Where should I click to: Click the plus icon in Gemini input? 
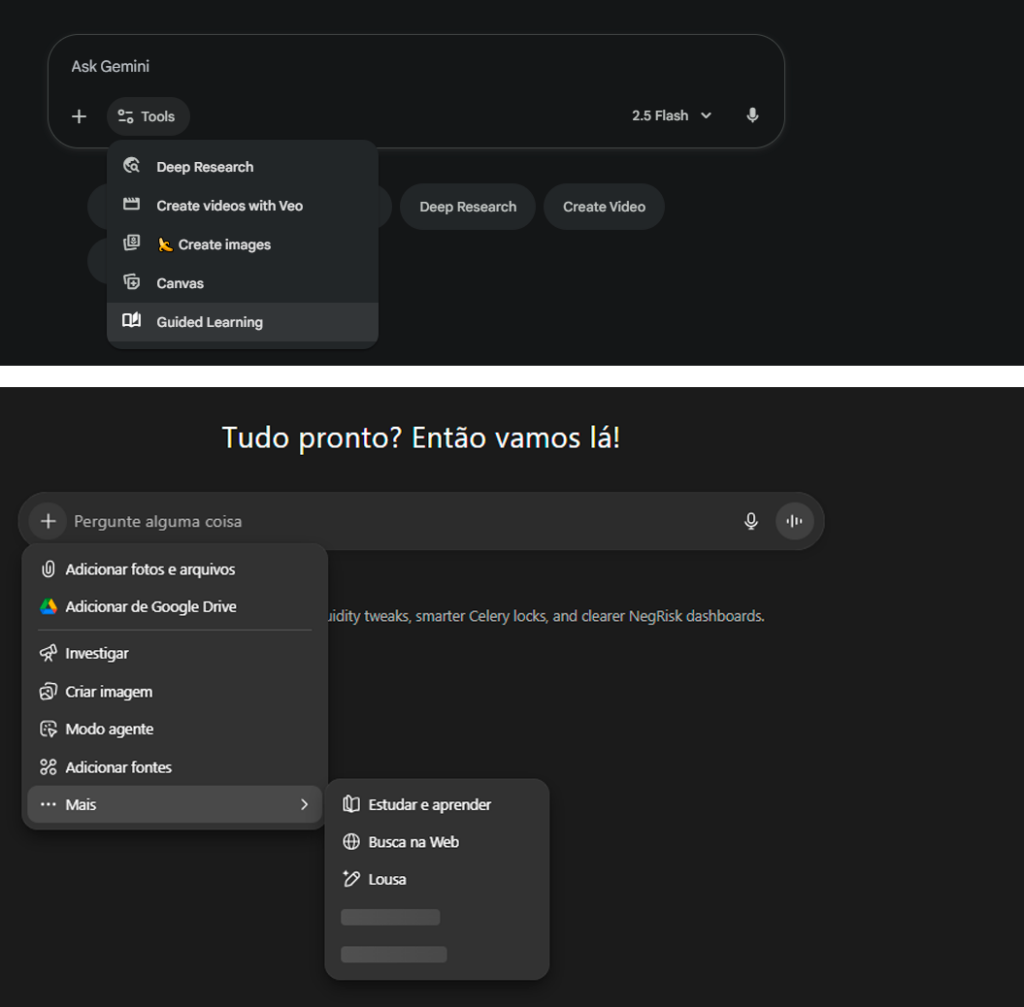coord(79,117)
